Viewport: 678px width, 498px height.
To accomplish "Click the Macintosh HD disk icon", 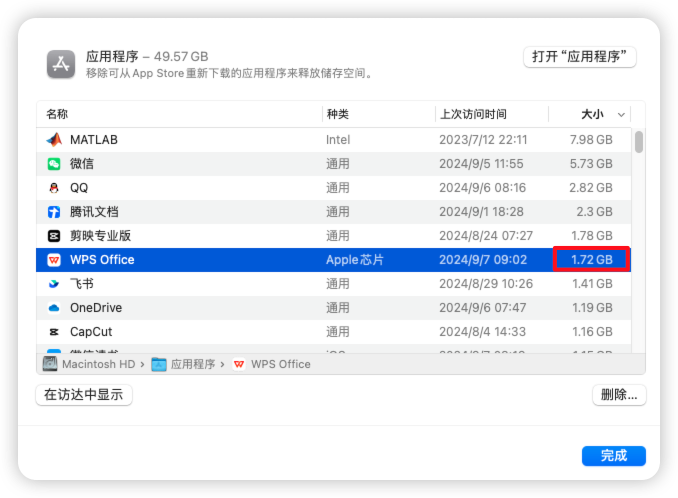I will (50, 364).
